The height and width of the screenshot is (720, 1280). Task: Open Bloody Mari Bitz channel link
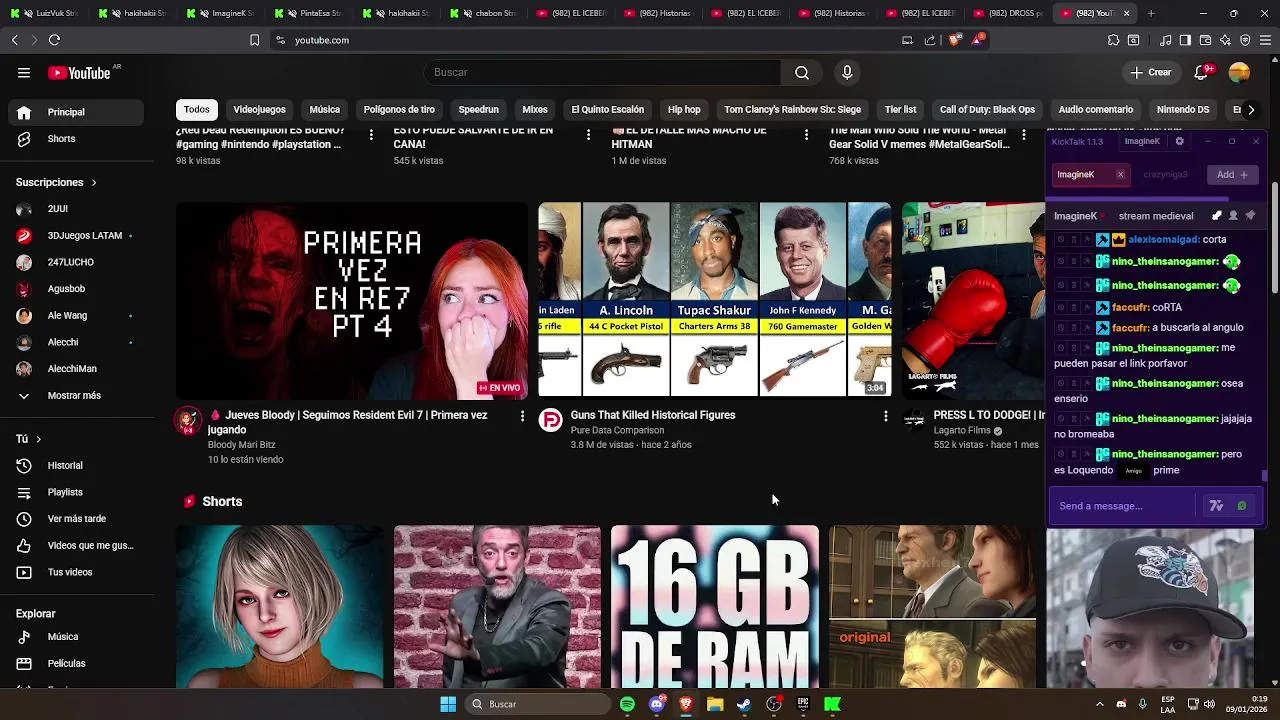click(241, 445)
